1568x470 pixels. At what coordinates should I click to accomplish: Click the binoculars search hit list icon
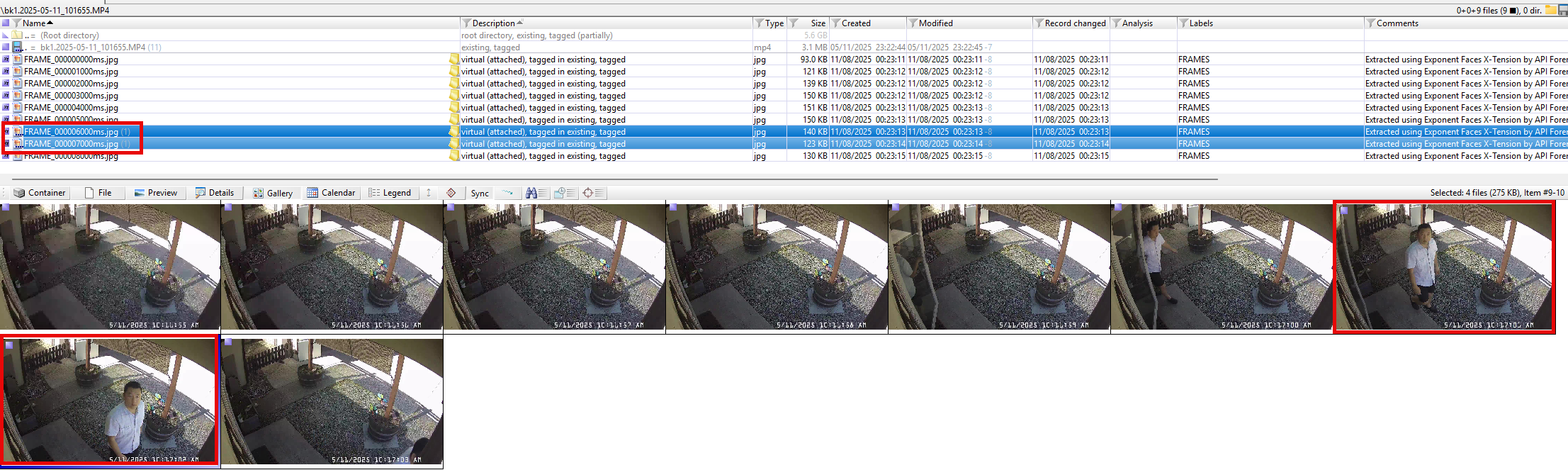click(536, 193)
